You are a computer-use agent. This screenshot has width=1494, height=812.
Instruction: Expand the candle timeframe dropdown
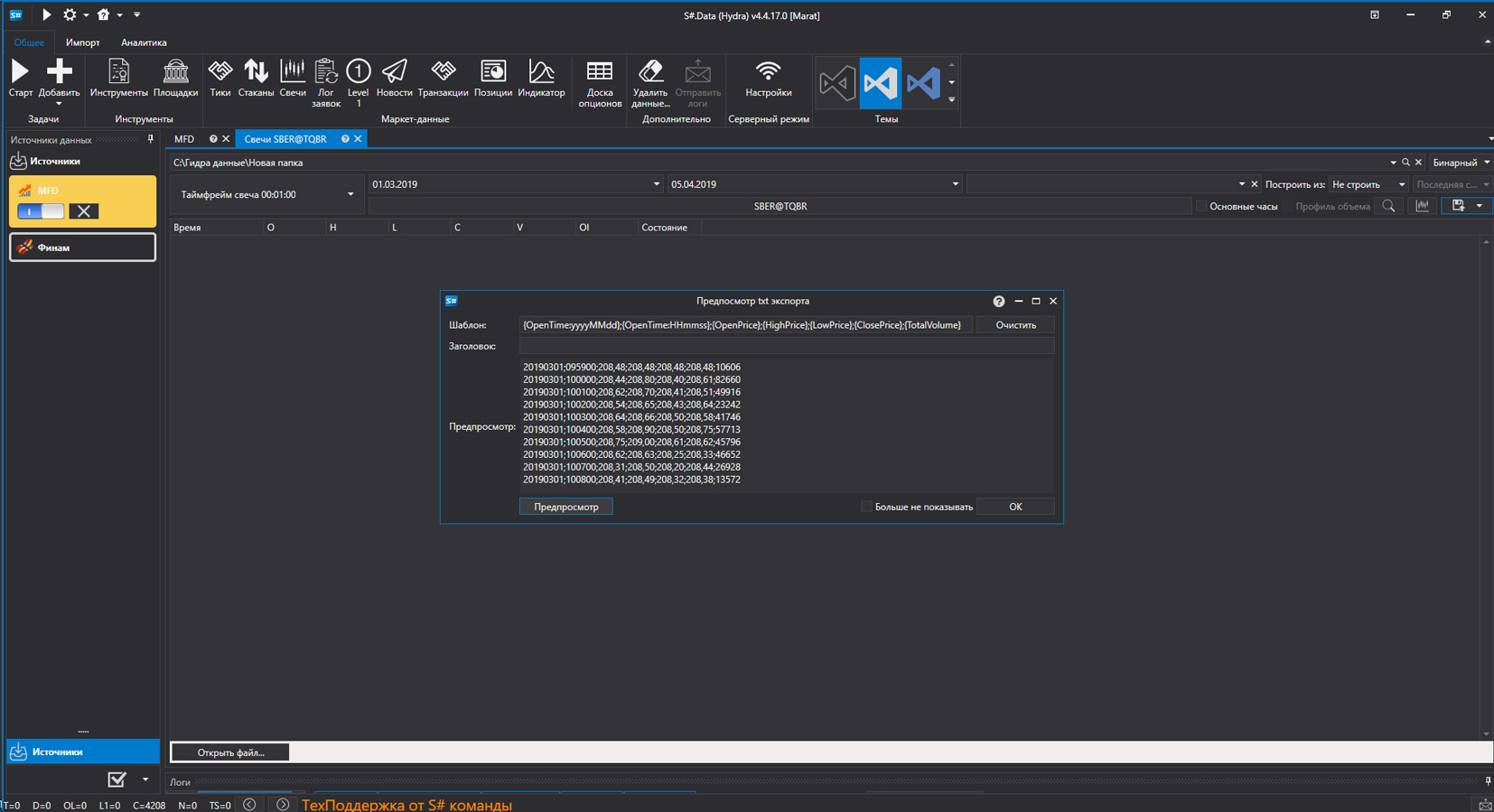tap(350, 195)
